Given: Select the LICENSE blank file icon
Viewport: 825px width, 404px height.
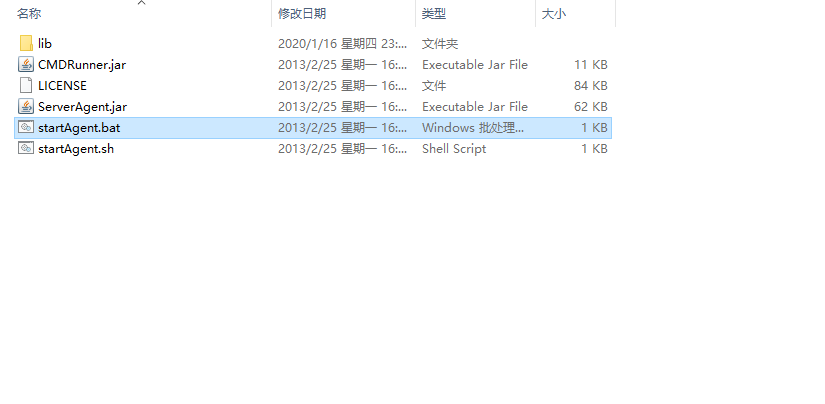Looking at the screenshot, I should click(26, 85).
